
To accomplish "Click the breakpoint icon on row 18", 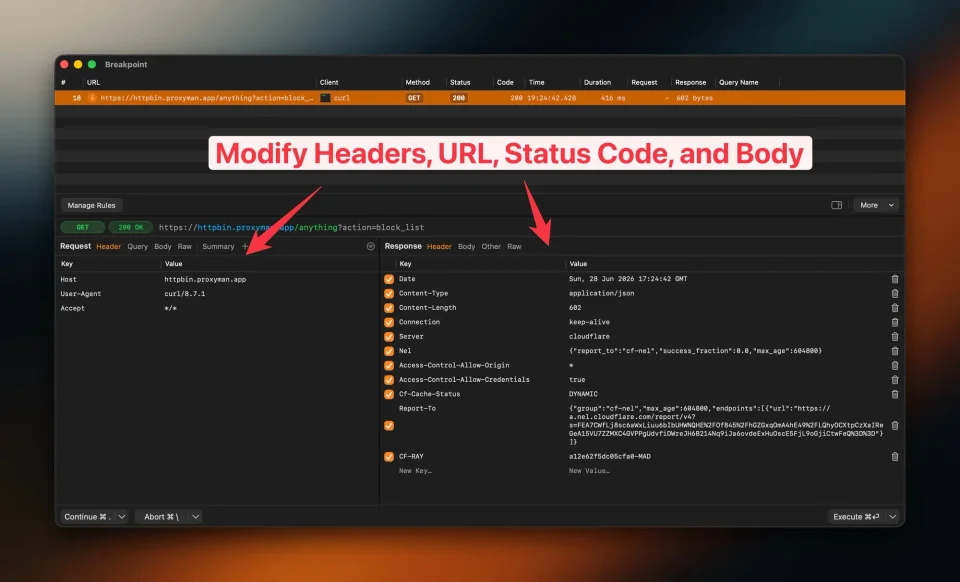I will [x=92, y=98].
